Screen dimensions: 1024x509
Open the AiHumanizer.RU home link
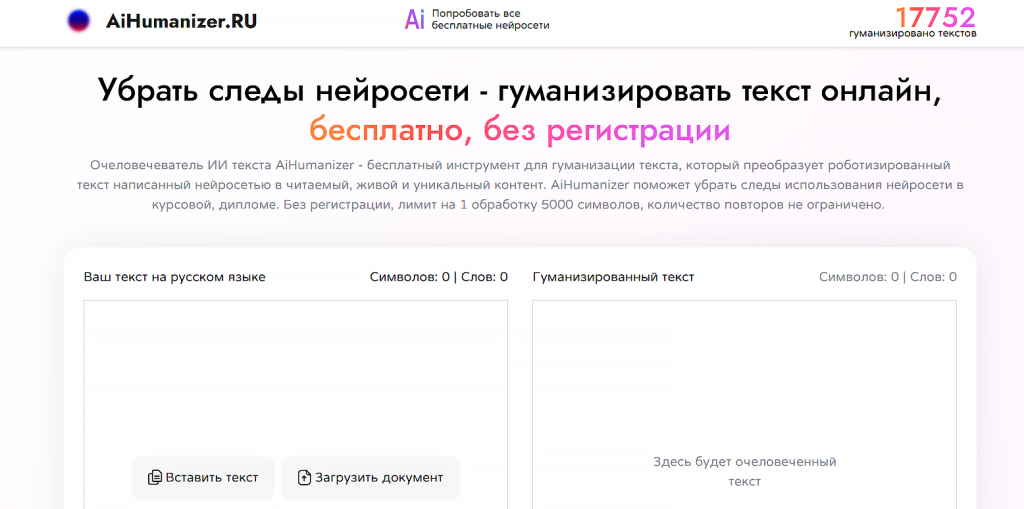[x=182, y=21]
